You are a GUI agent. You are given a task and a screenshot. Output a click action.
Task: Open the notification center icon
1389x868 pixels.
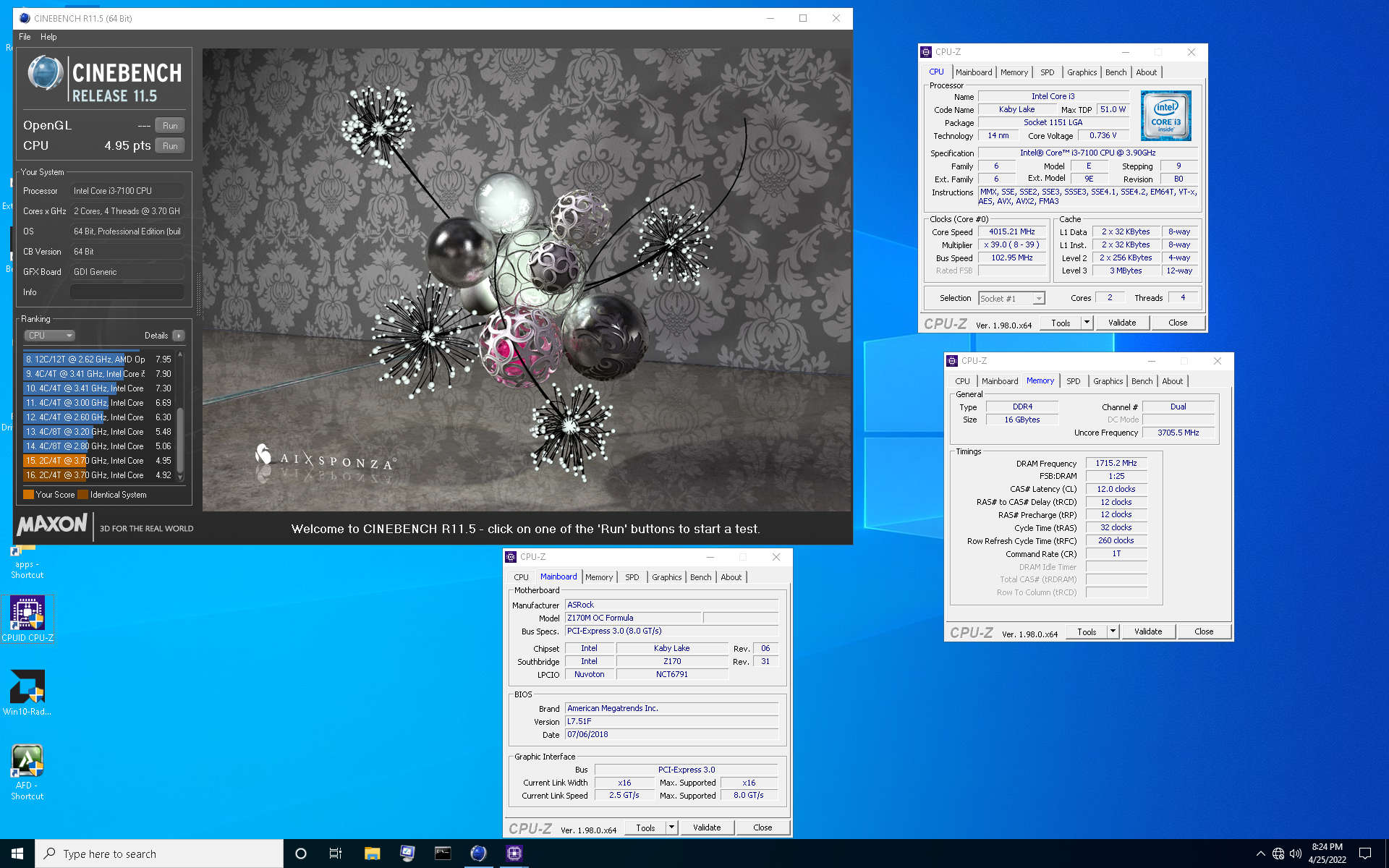1365,854
